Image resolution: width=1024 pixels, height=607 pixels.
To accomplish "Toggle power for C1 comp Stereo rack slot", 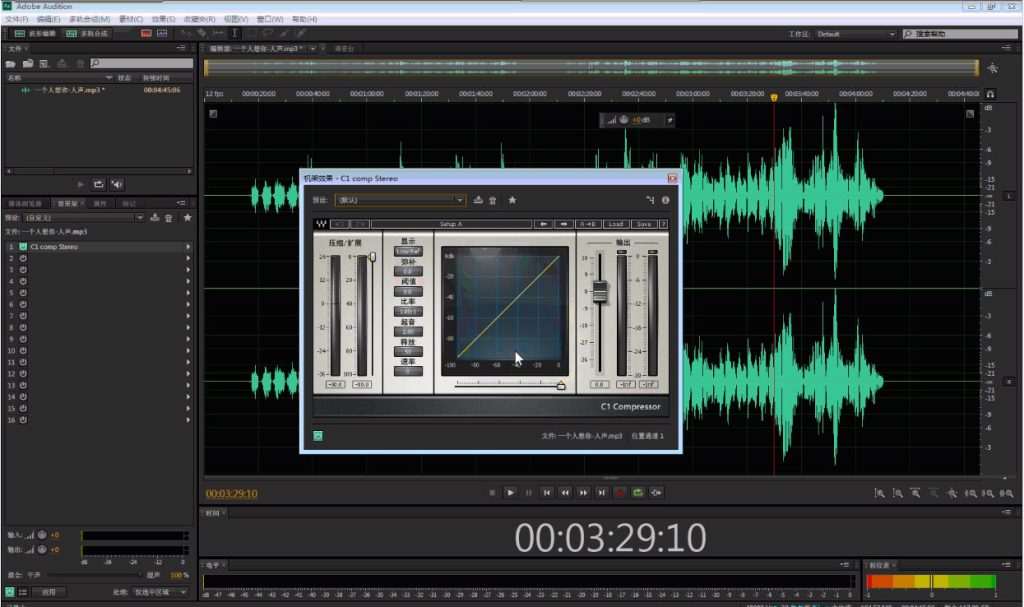I will (x=23, y=246).
